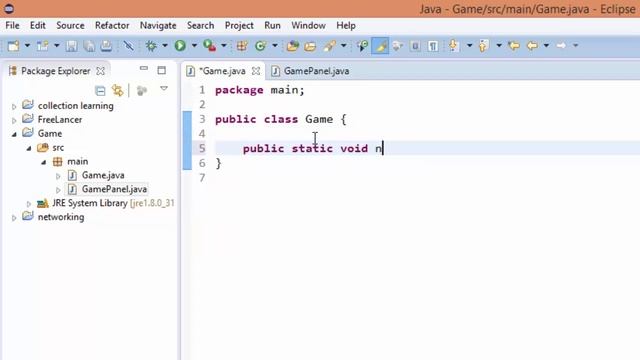Collapse the main package node
640x360 pixels.
pyautogui.click(x=43, y=162)
